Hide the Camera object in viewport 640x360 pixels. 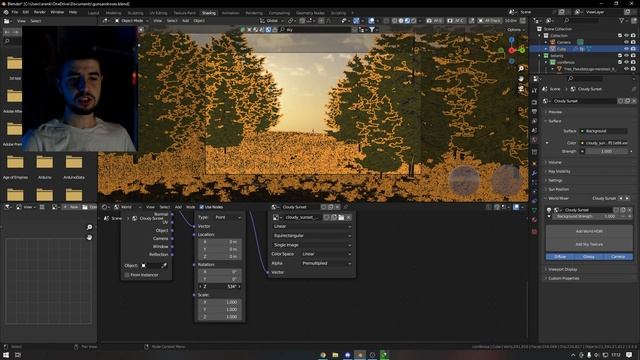pyautogui.click(x=626, y=42)
